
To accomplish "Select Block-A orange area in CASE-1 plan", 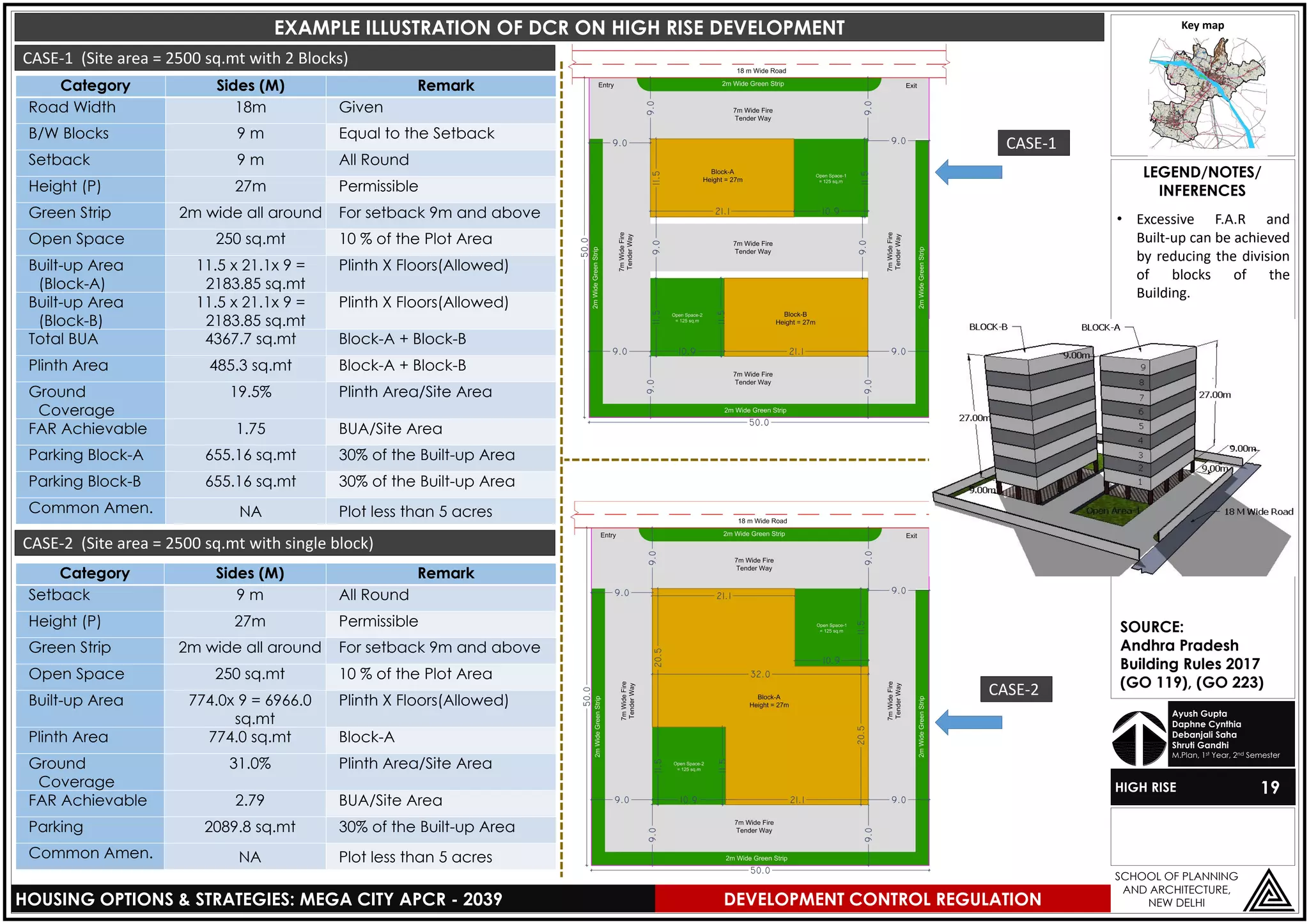I will pyautogui.click(x=722, y=176).
